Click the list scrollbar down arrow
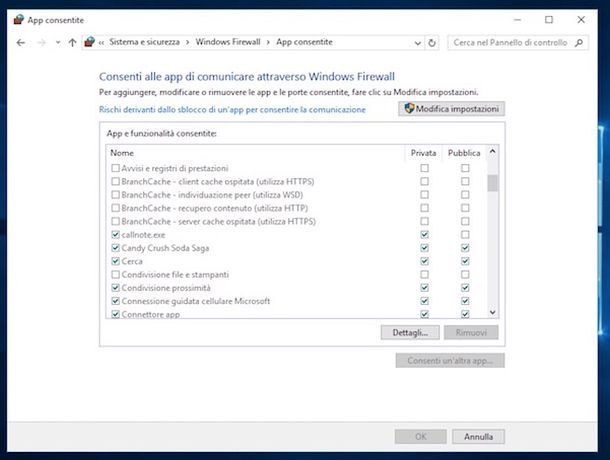 [x=493, y=313]
